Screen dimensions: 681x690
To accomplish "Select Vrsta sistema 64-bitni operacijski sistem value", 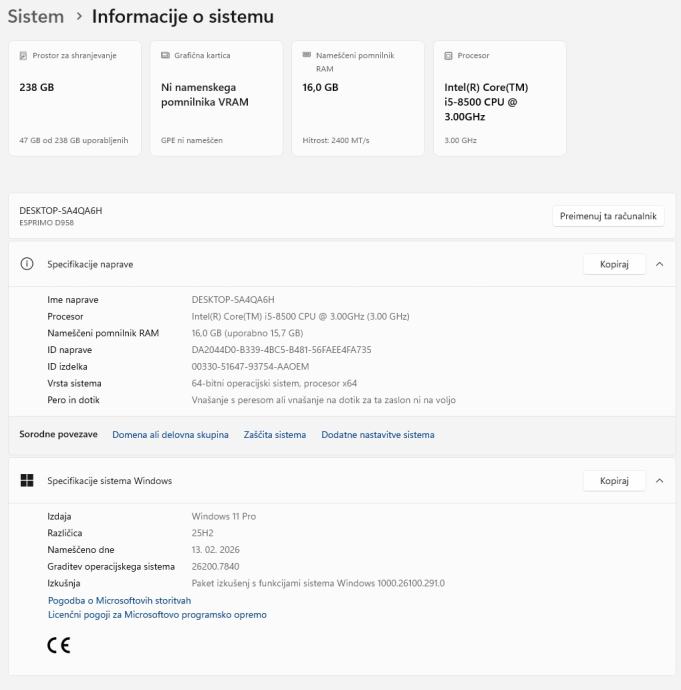I will [274, 383].
